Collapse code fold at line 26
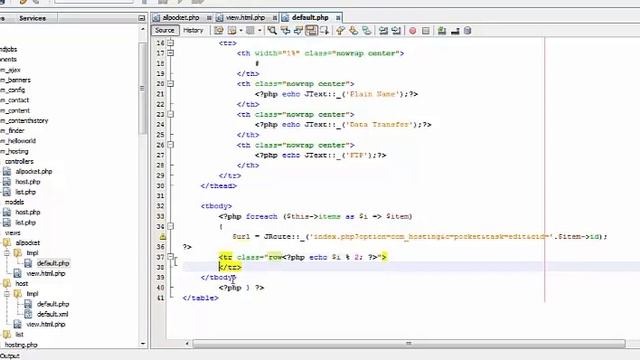The height and width of the screenshot is (360, 640). tap(171, 145)
